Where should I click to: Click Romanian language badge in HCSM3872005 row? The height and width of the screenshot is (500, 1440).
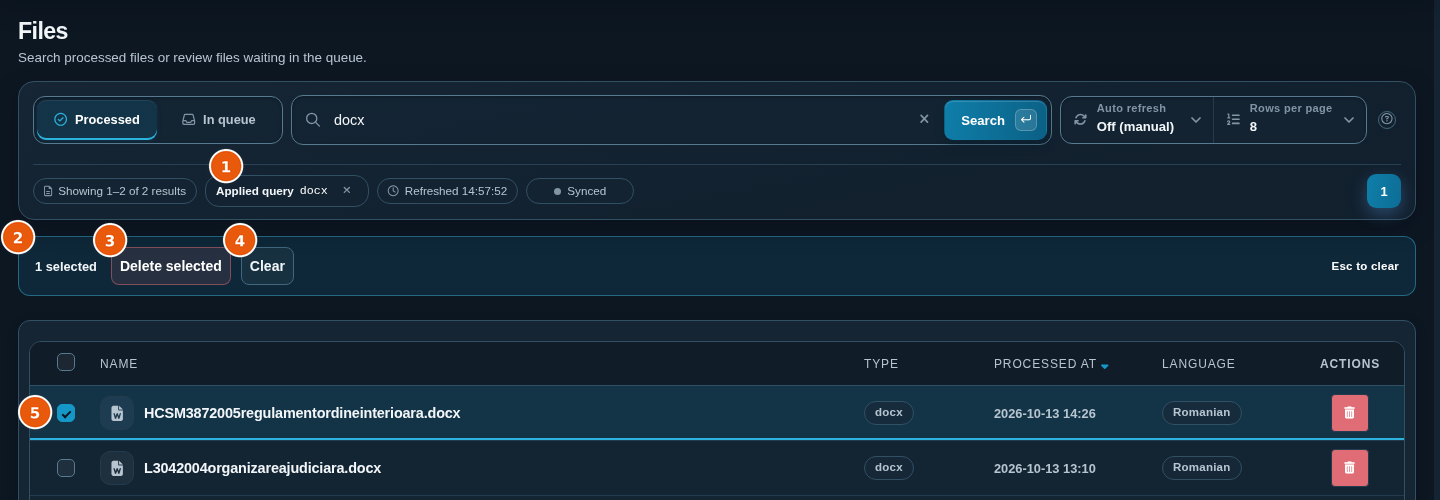coord(1202,413)
